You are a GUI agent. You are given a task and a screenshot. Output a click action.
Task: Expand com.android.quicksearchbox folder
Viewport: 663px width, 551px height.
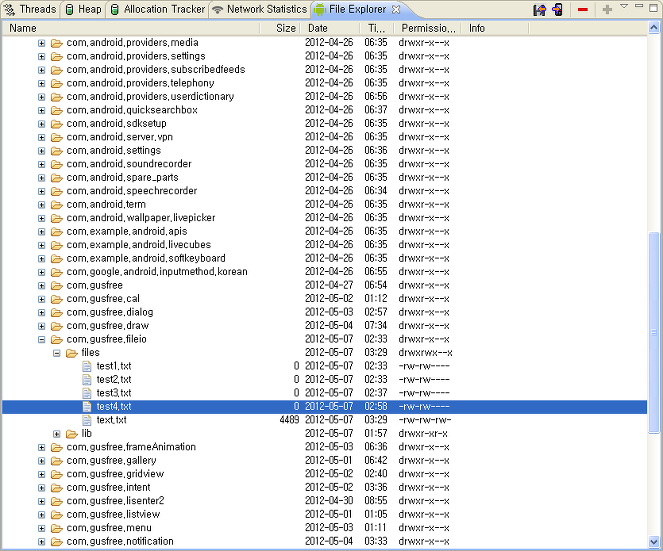[41, 111]
